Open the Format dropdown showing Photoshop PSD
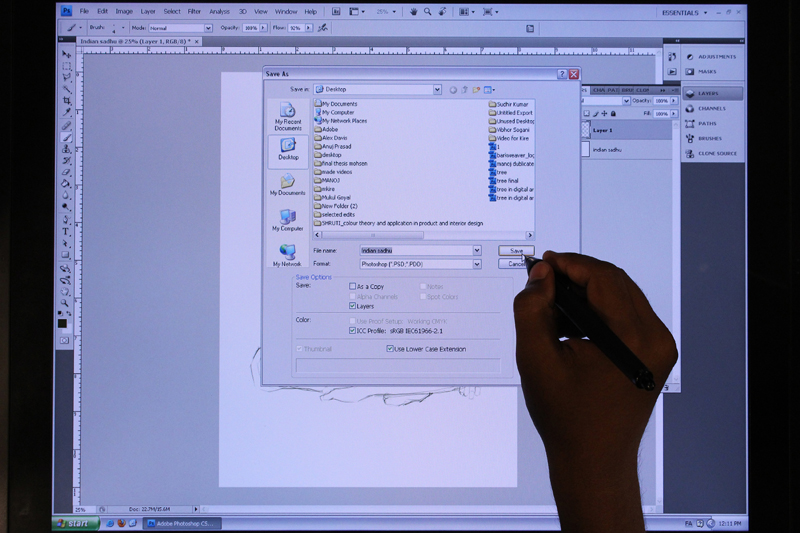This screenshot has height=533, width=800. (477, 264)
